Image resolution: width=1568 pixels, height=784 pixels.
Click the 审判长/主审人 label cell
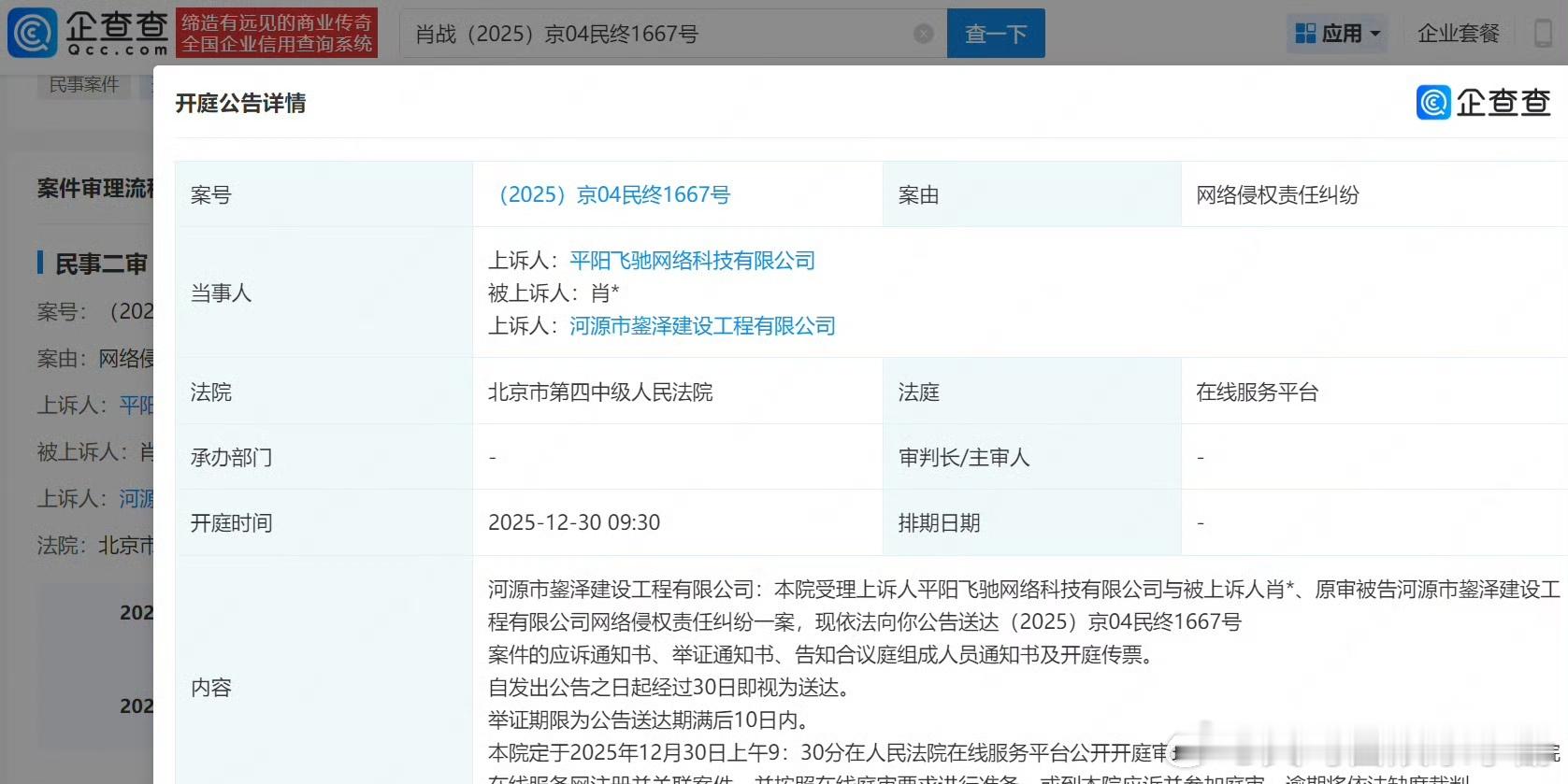point(1032,457)
